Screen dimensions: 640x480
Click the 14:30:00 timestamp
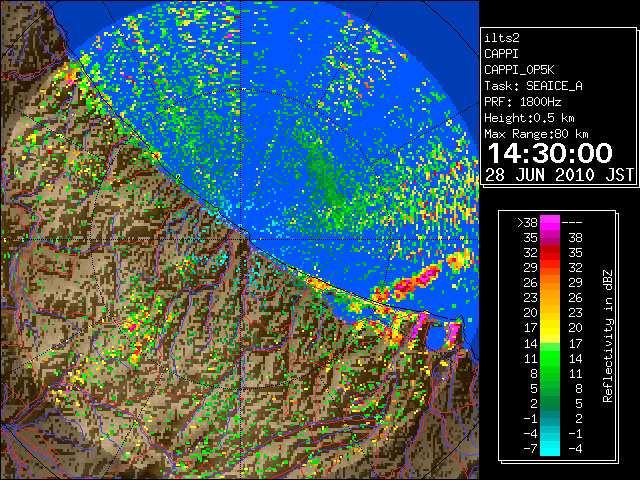point(550,153)
